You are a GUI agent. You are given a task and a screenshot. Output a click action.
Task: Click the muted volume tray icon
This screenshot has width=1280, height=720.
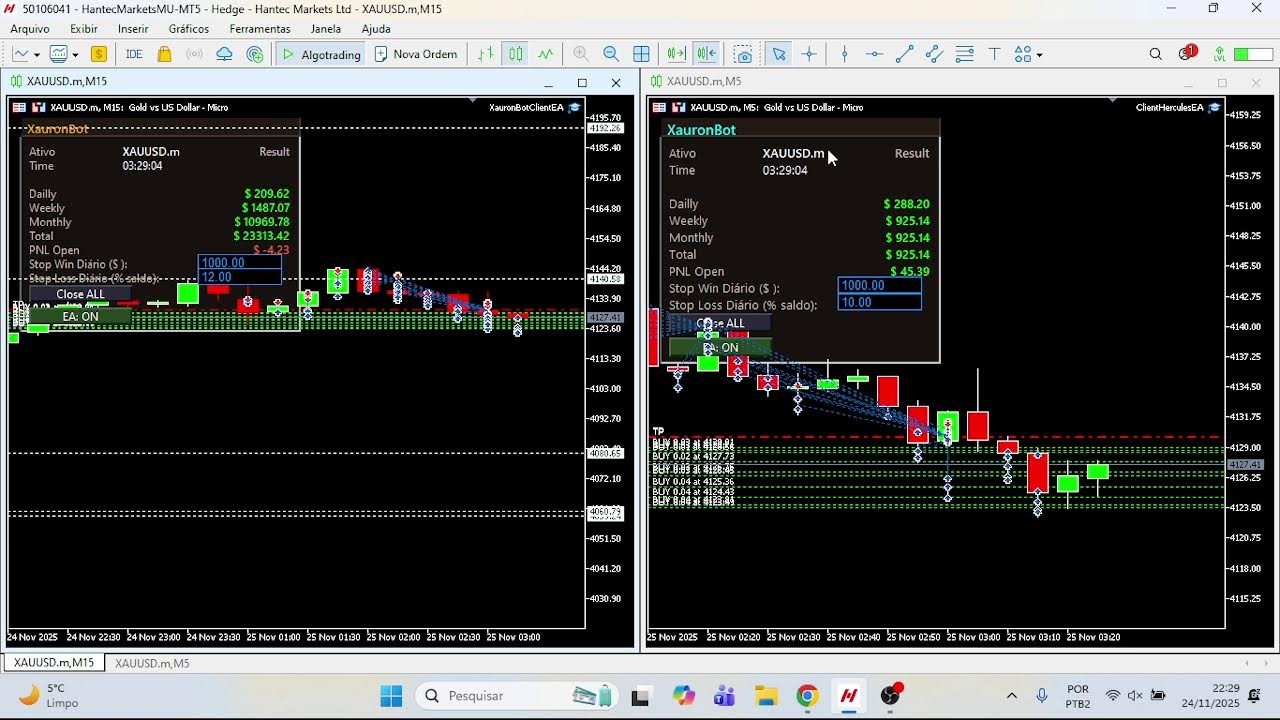1135,696
